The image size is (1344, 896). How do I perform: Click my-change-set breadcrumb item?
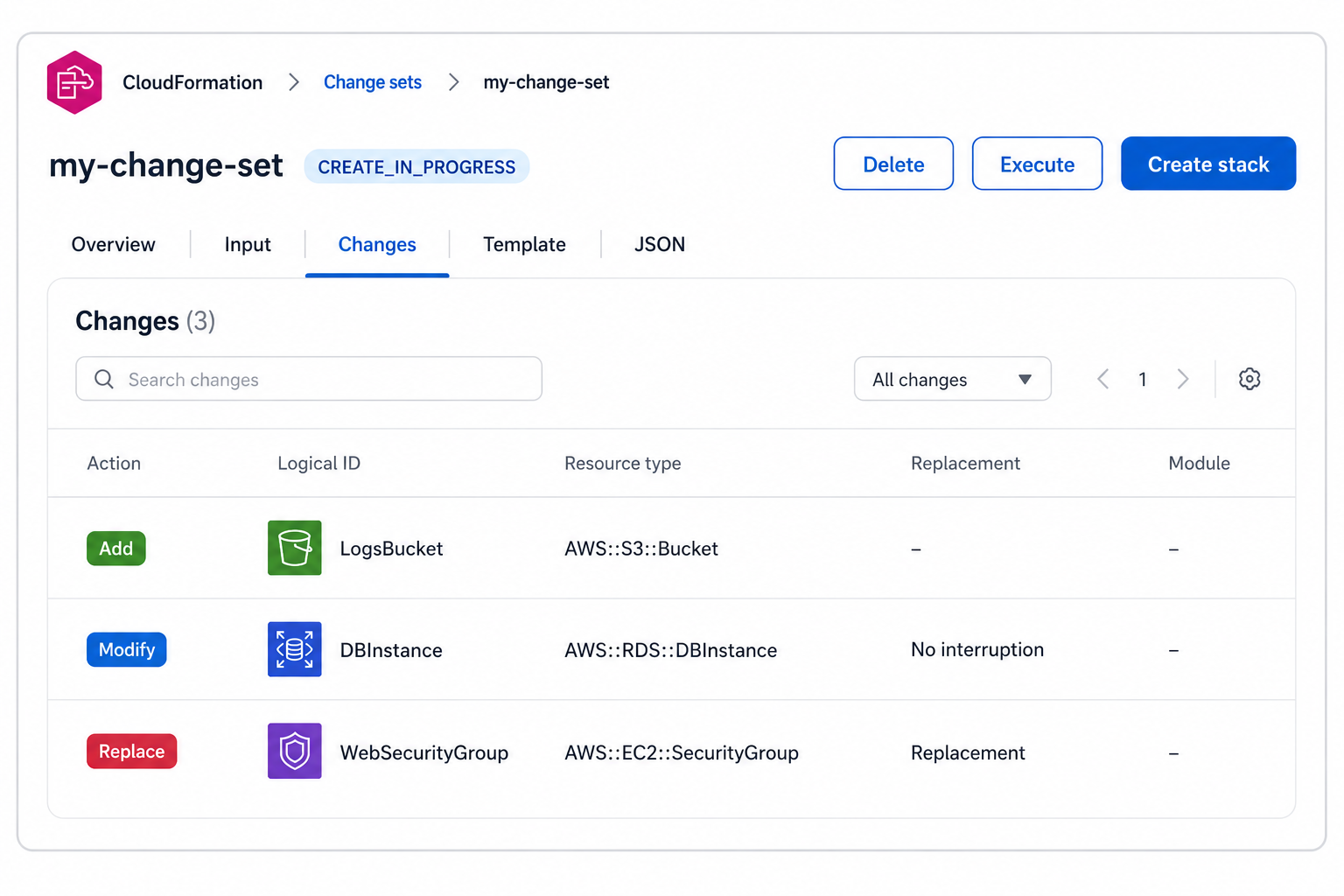point(546,82)
